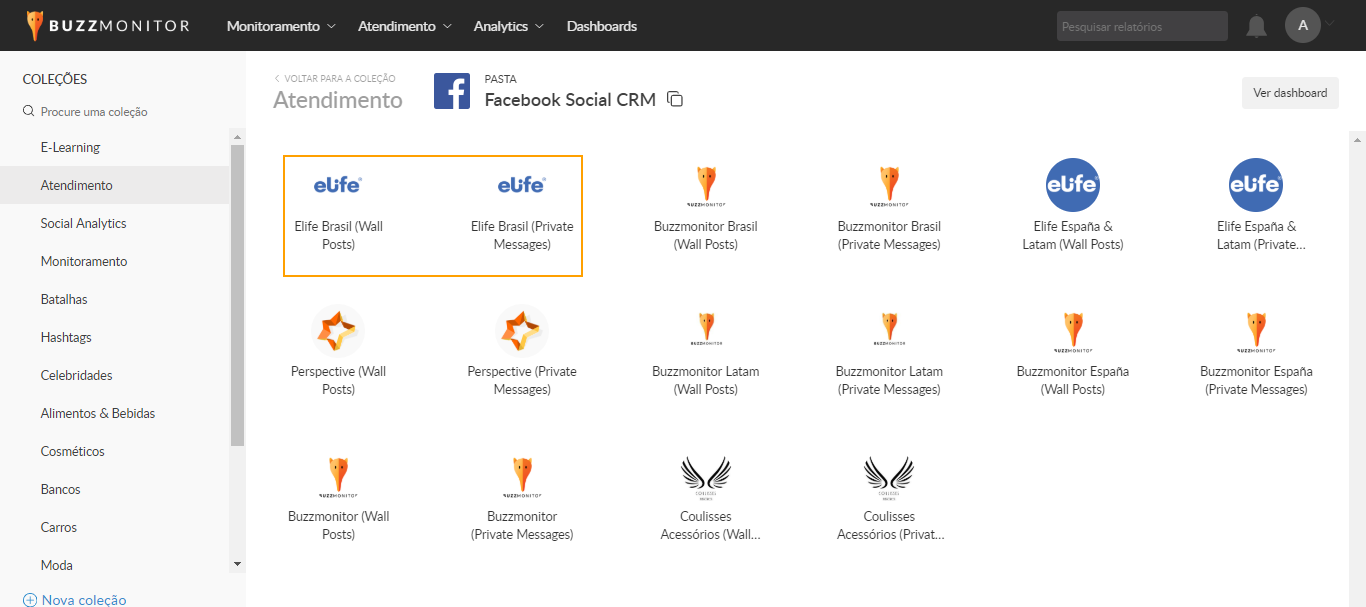Open Perspective (Wall Posts) report icon
This screenshot has width=1366, height=607.
(x=338, y=331)
